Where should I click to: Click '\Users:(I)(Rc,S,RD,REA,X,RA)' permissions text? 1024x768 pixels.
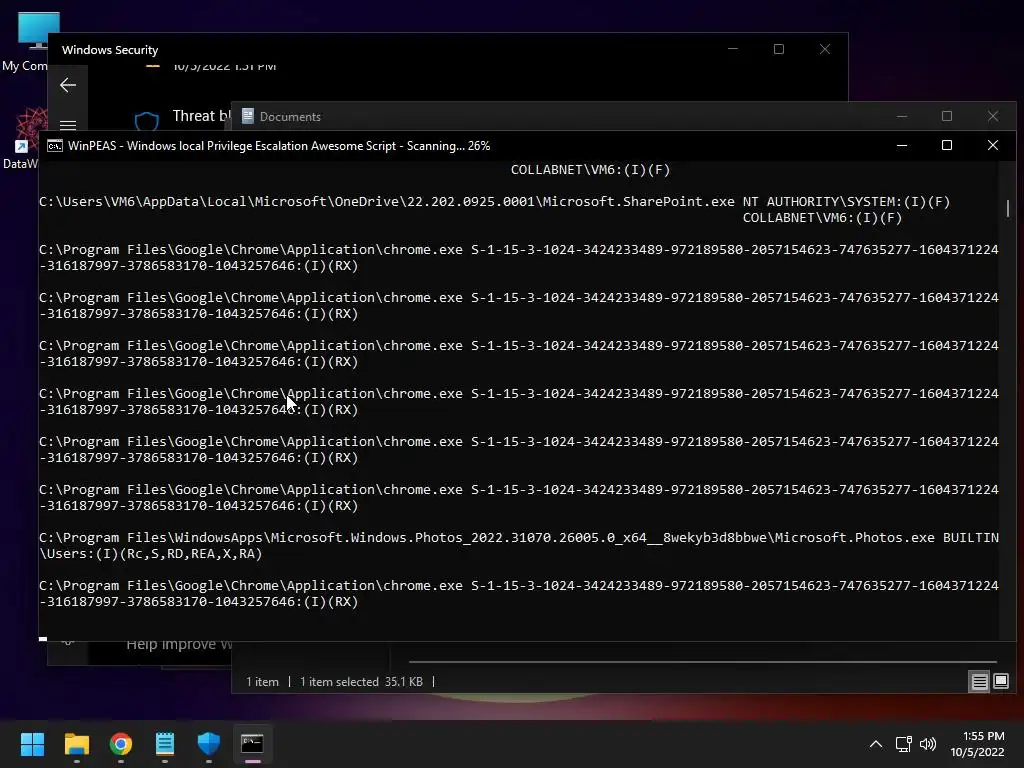[x=151, y=554]
